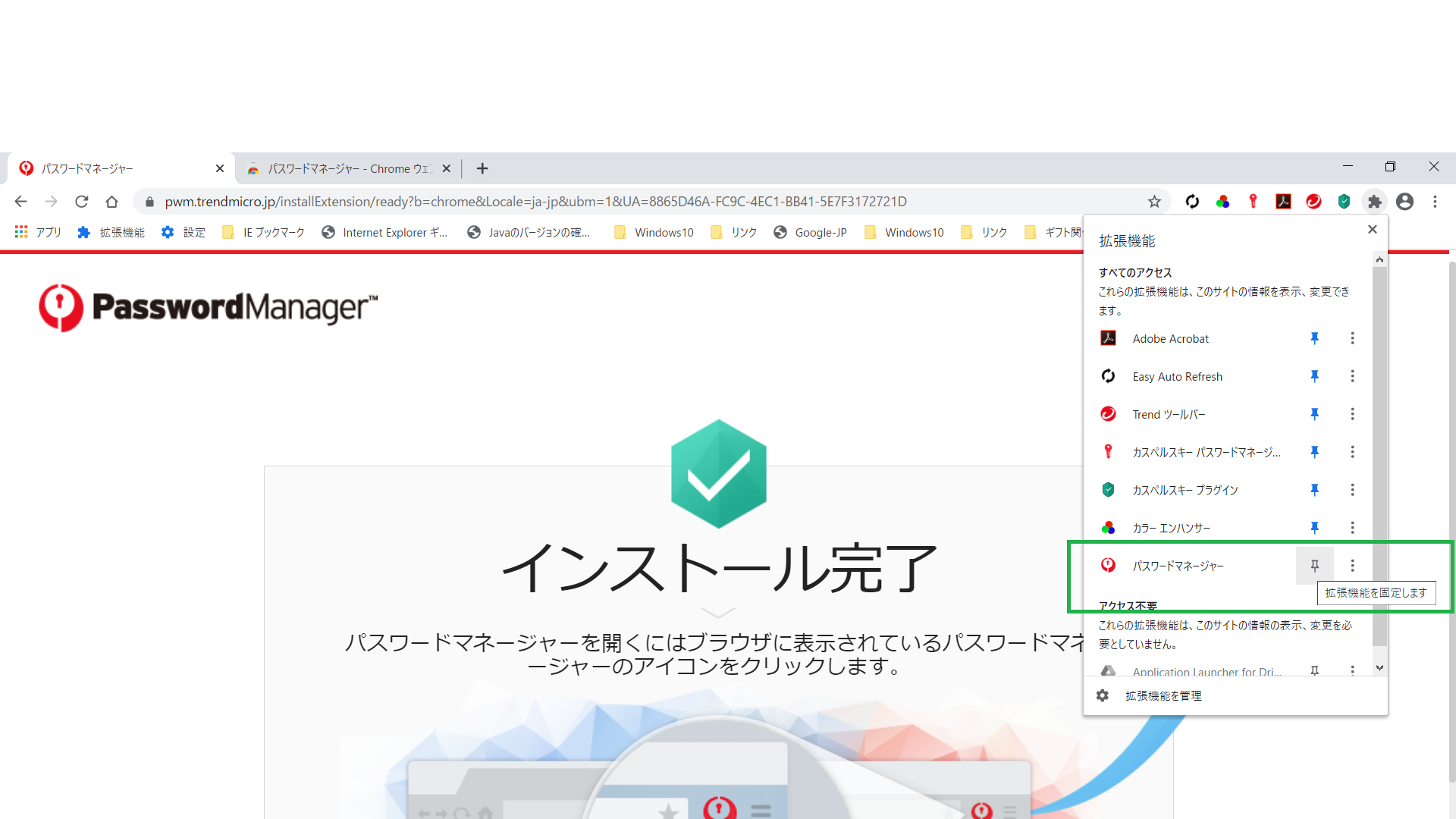Unpin カスペルスキー パスワードマネージャー extension
This screenshot has width=1456, height=819.
[x=1314, y=452]
